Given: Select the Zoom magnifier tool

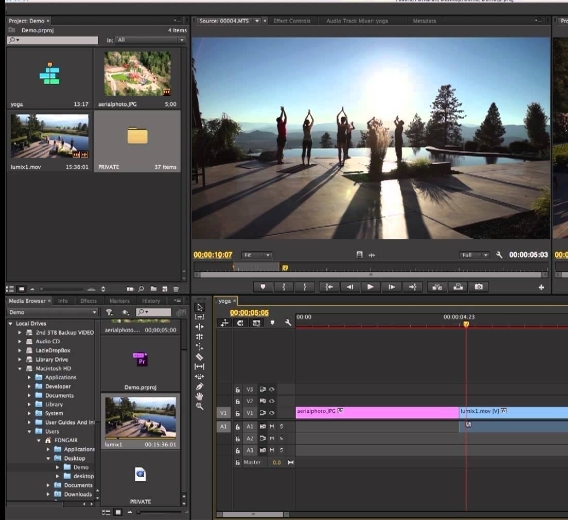Looking at the screenshot, I should (x=200, y=406).
